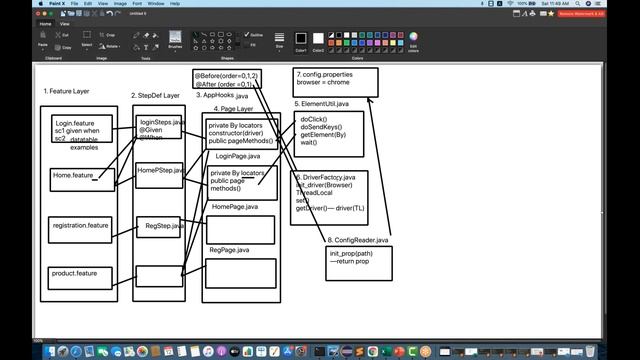Choose the diagonal line shape
This screenshot has width=640, height=360.
[x=196, y=35]
